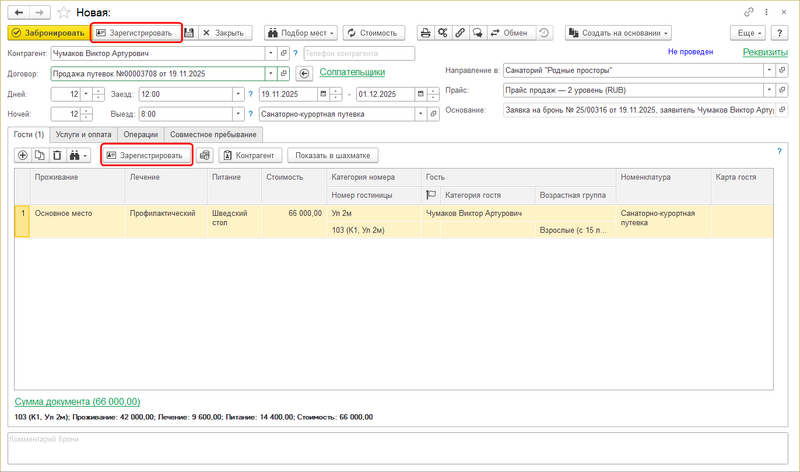800x472 pixels.
Task: Navigate back with the left arrow icon
Action: click(x=17, y=11)
